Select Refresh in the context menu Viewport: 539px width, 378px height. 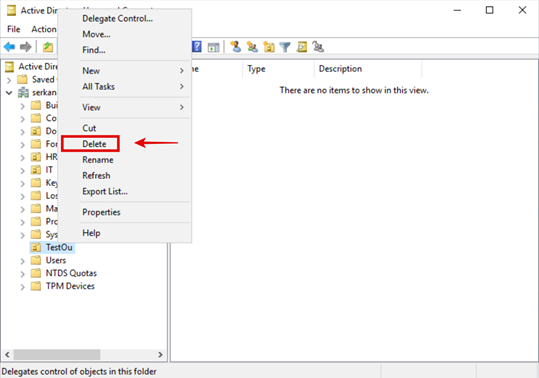(x=125, y=176)
